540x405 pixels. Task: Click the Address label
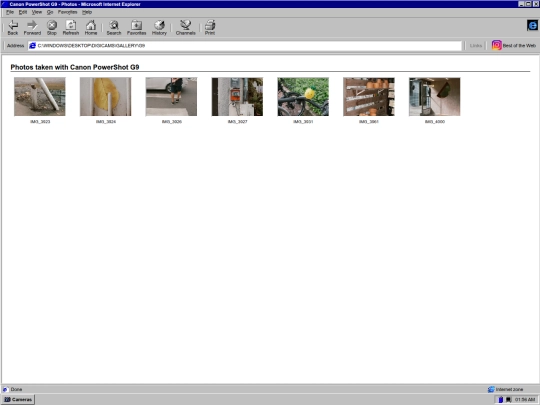pyautogui.click(x=15, y=45)
